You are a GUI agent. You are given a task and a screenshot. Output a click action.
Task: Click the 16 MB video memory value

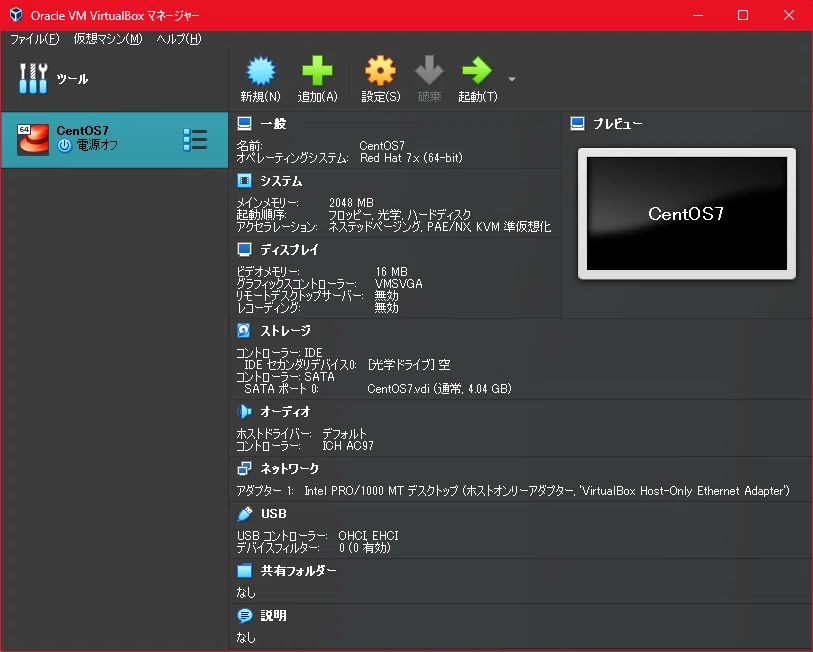[391, 271]
